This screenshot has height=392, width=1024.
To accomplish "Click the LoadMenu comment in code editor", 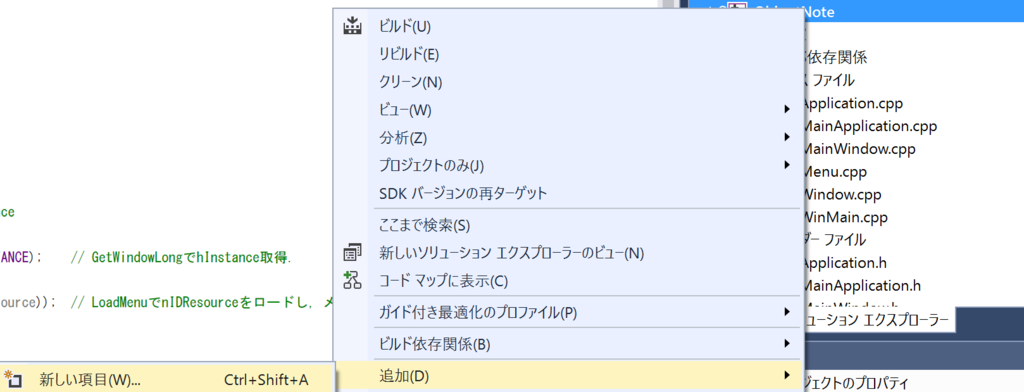I will pyautogui.click(x=202, y=302).
